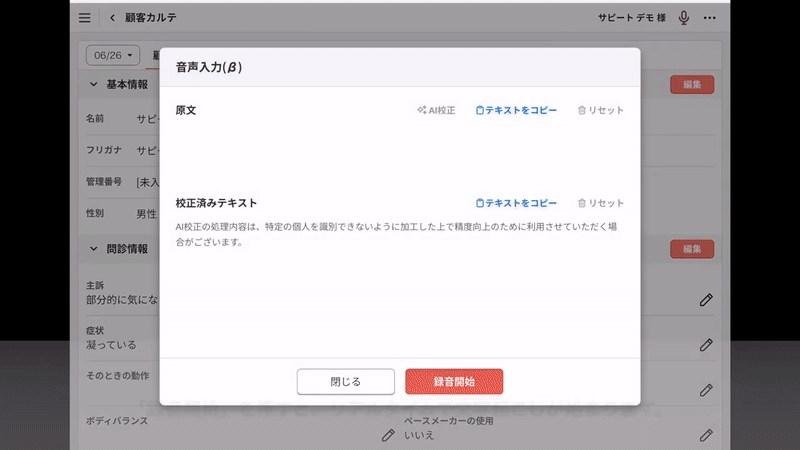The height and width of the screenshot is (450, 800).
Task: Click the back arrow beside 顧客カルテ
Action: 112,18
